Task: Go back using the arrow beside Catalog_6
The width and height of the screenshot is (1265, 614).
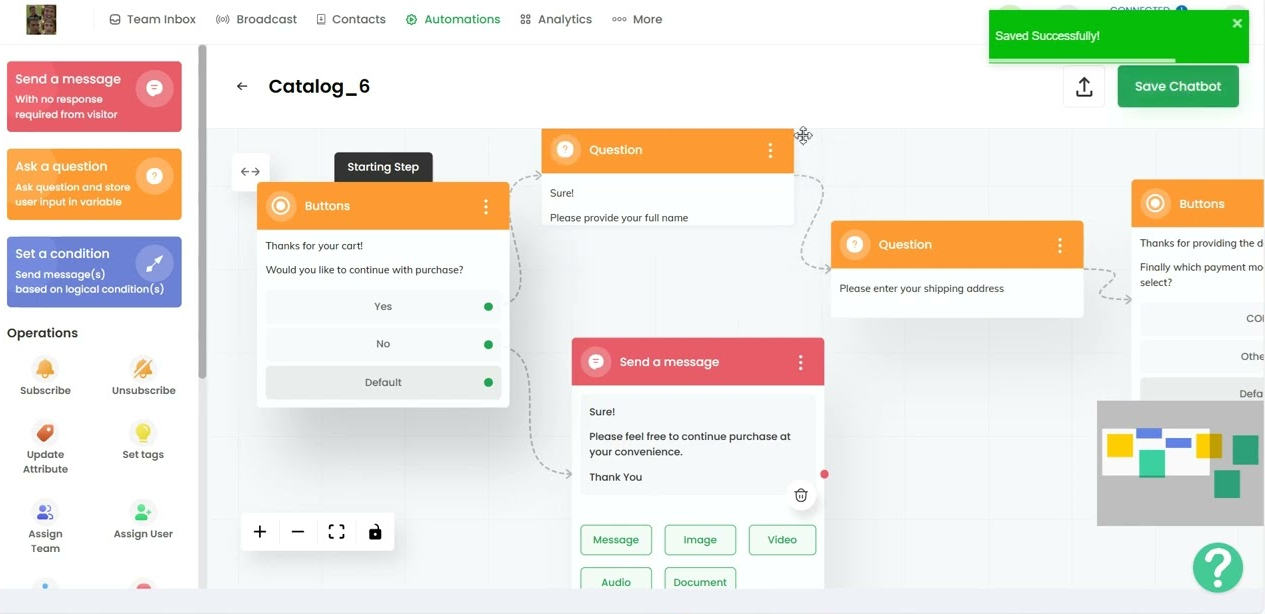Action: click(242, 86)
